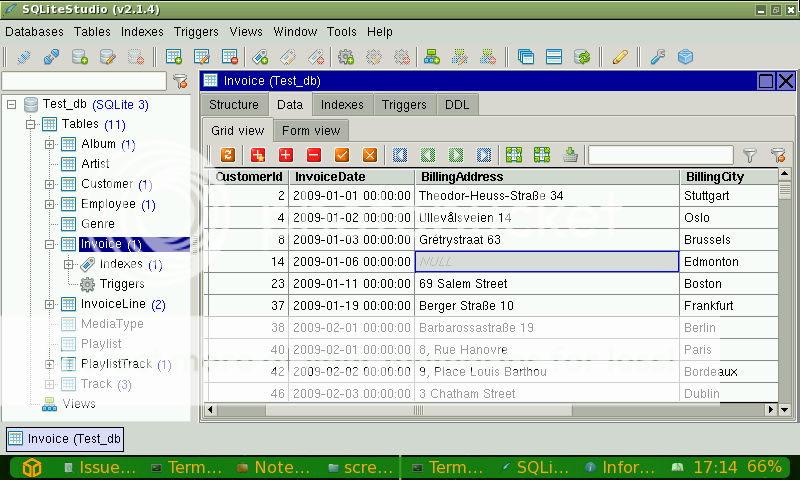The width and height of the screenshot is (800, 480).
Task: Click the pencil SQL editor icon
Action: click(620, 57)
